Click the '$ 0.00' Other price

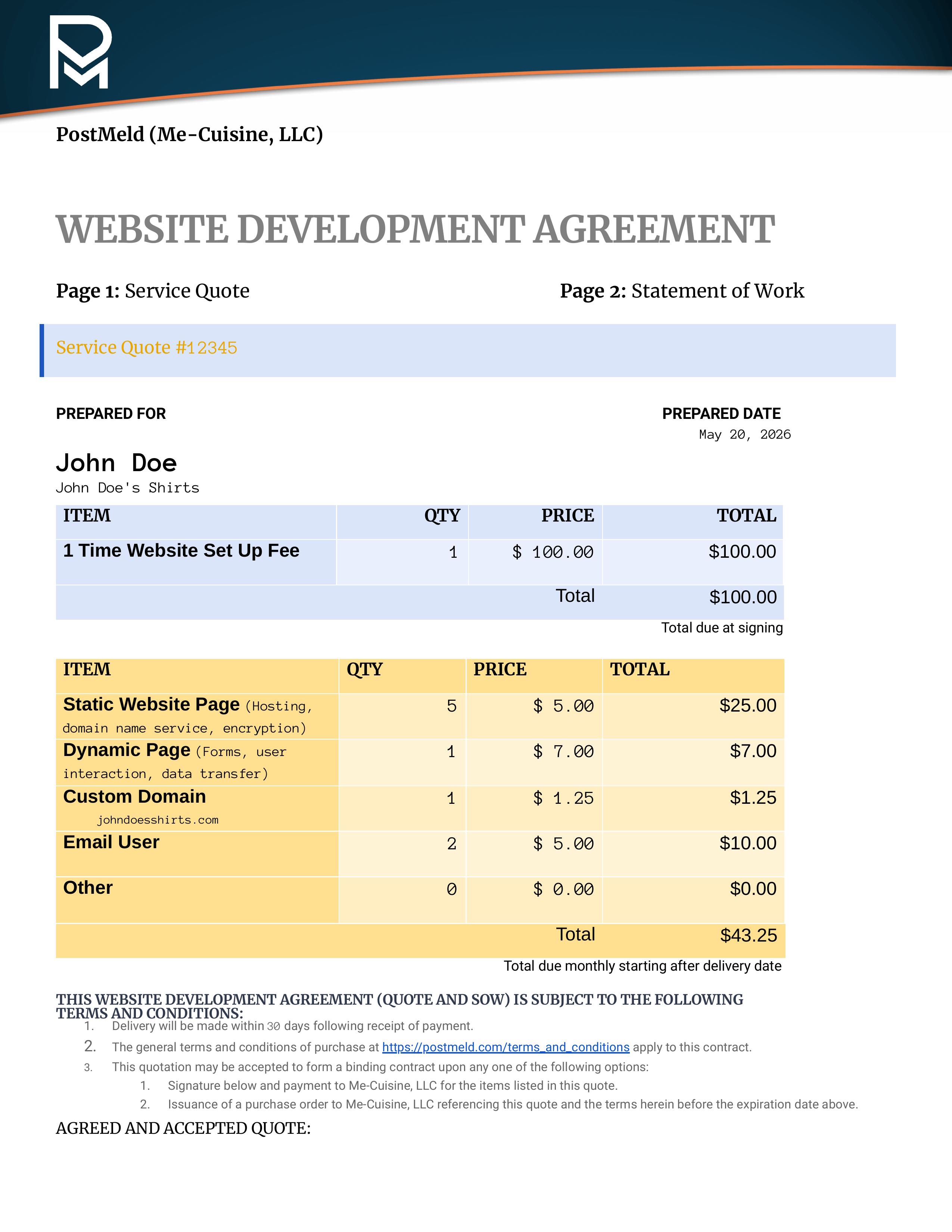pyautogui.click(x=563, y=890)
